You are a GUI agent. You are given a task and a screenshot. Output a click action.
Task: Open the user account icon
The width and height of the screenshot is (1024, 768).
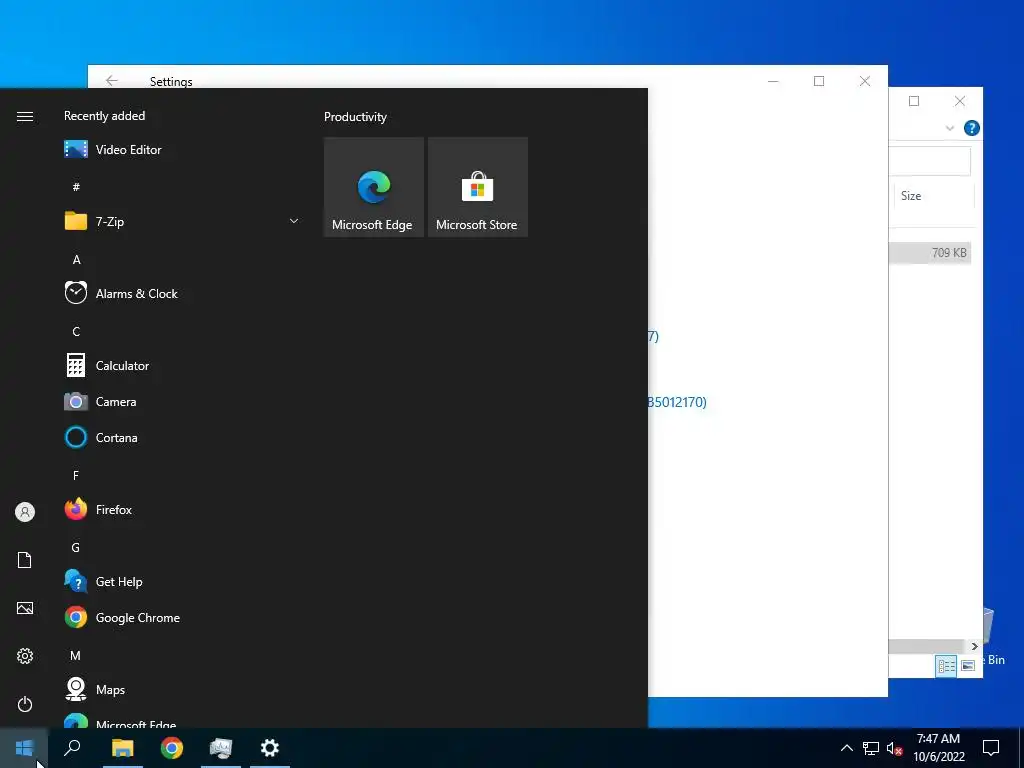click(x=25, y=512)
